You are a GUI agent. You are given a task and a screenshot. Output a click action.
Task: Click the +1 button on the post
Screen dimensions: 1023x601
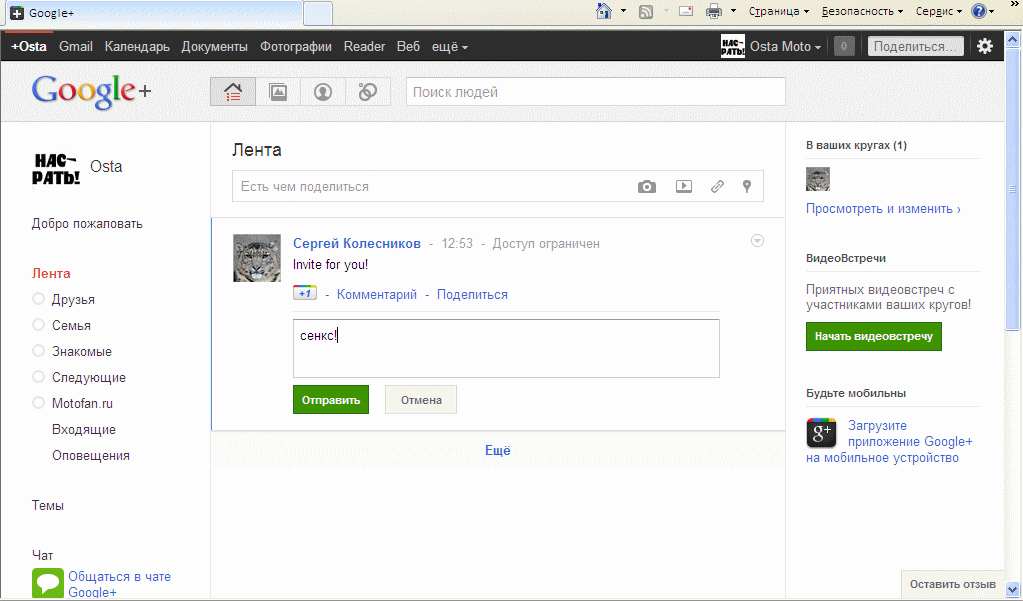click(x=305, y=293)
